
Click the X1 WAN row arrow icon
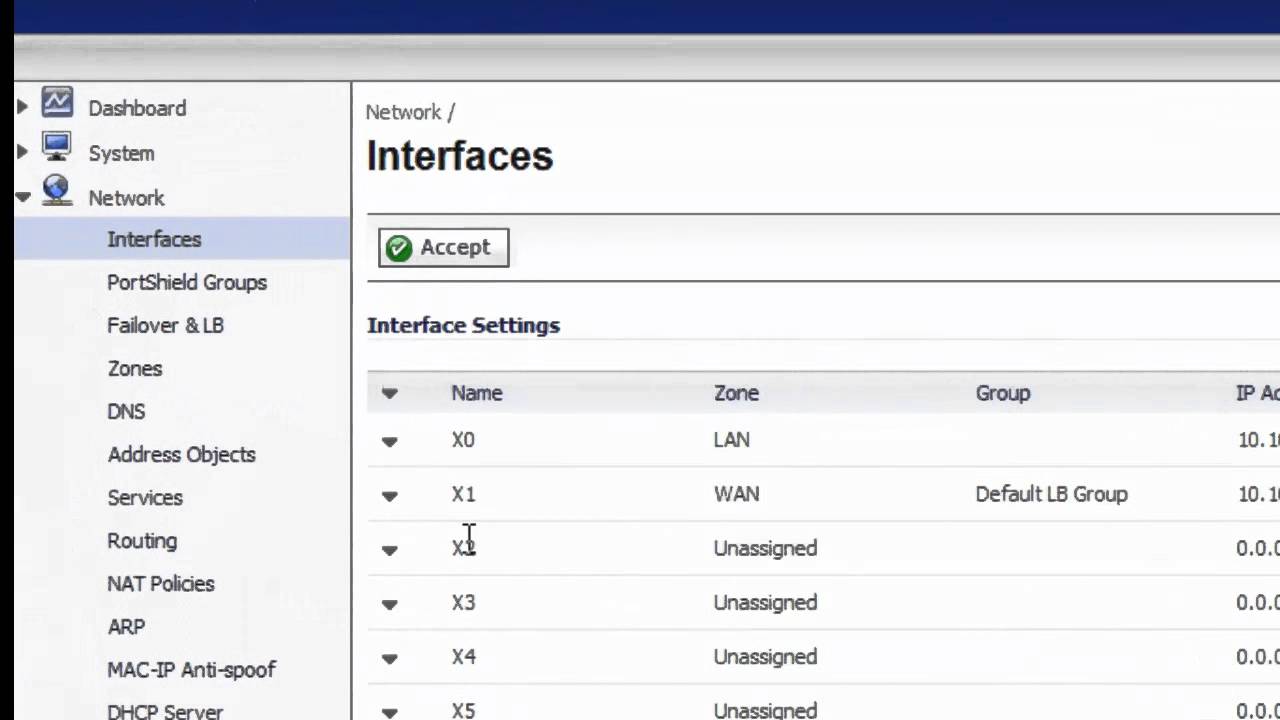pyautogui.click(x=389, y=495)
